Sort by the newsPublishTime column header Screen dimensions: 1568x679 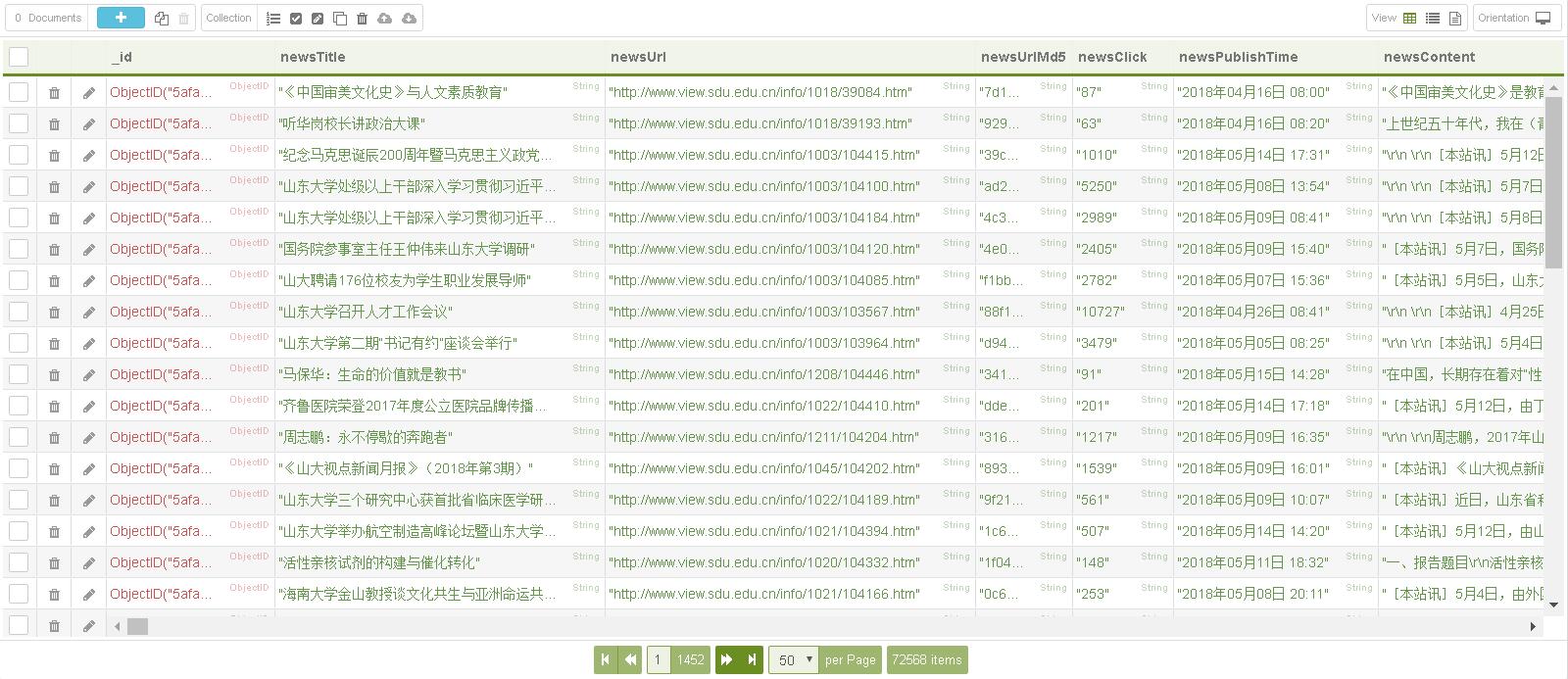pos(1238,57)
